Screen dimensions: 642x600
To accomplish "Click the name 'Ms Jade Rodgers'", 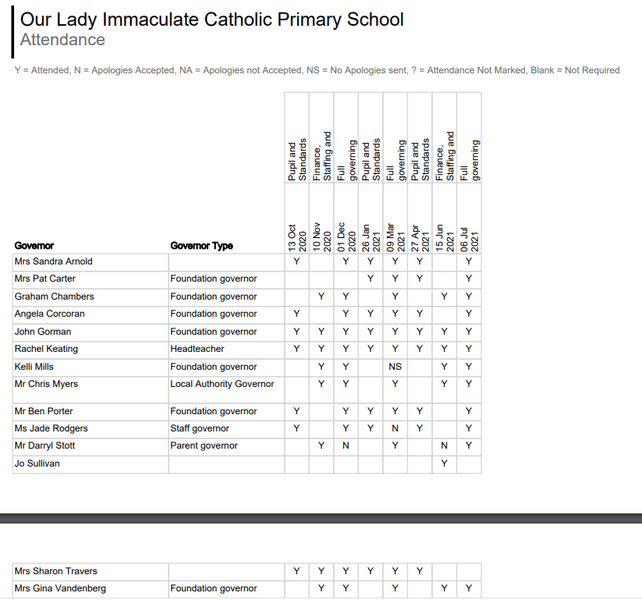I will [x=51, y=428].
